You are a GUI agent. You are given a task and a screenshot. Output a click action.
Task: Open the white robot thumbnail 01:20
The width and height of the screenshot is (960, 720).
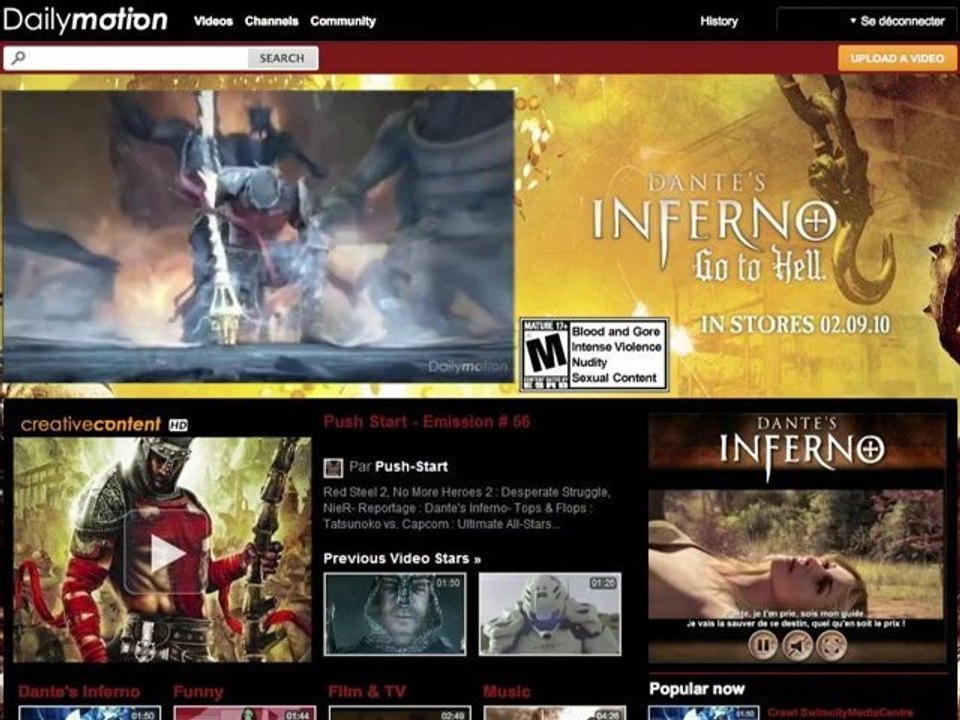tap(550, 614)
